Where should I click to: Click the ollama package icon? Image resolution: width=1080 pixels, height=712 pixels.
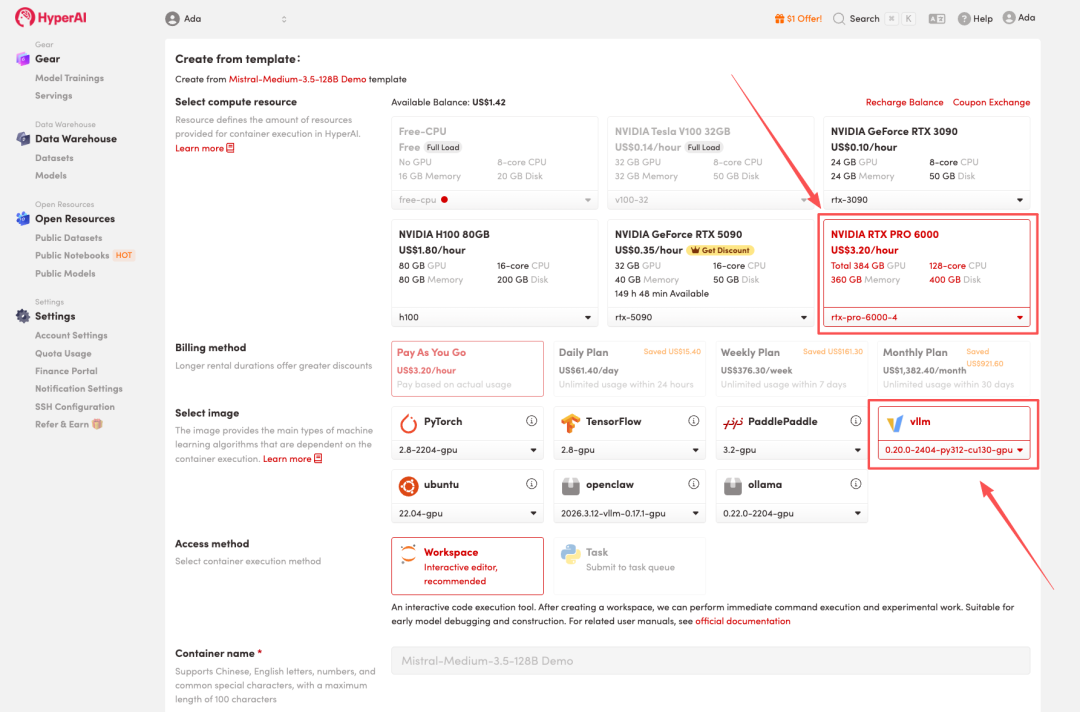(733, 486)
